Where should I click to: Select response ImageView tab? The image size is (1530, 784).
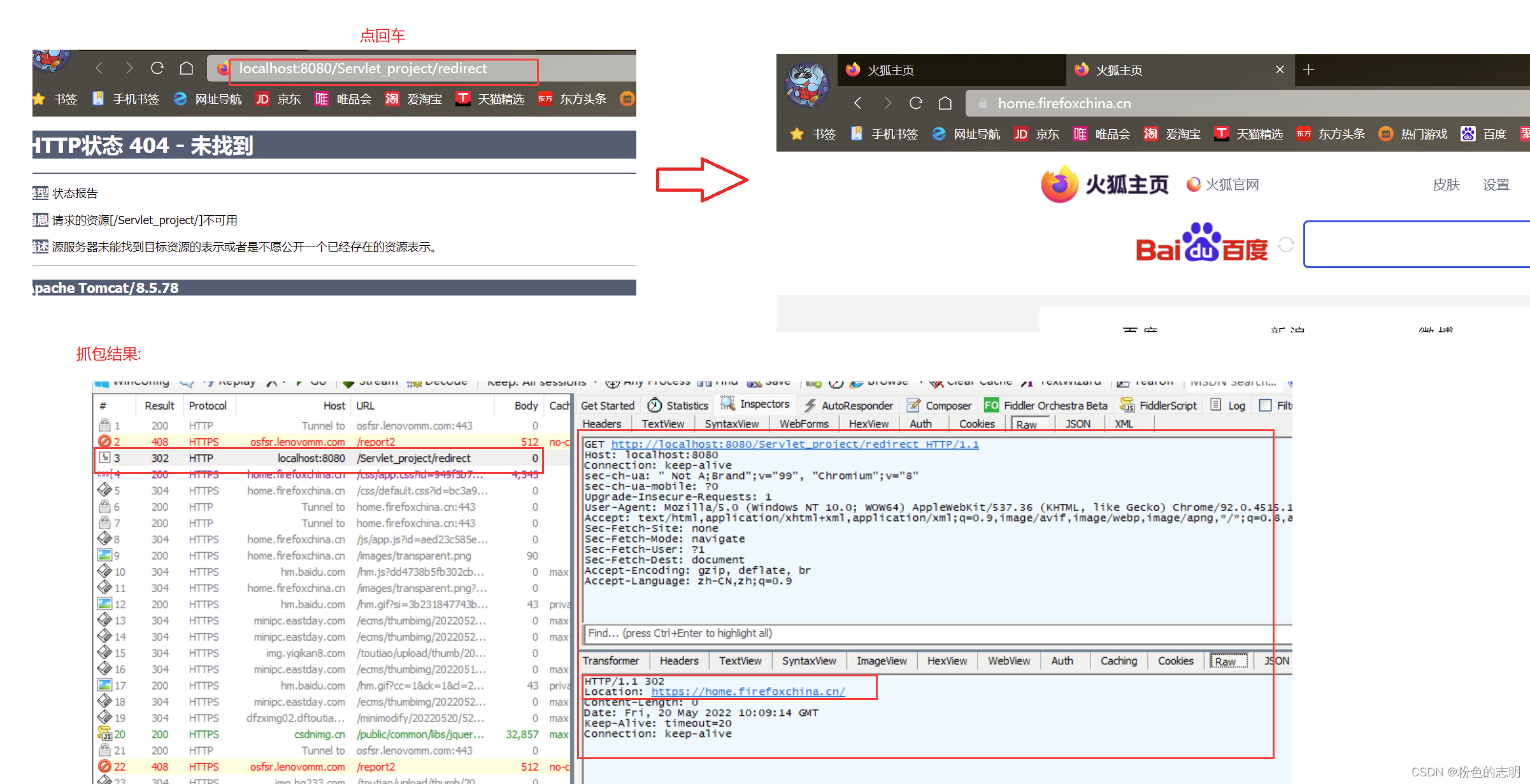point(882,660)
